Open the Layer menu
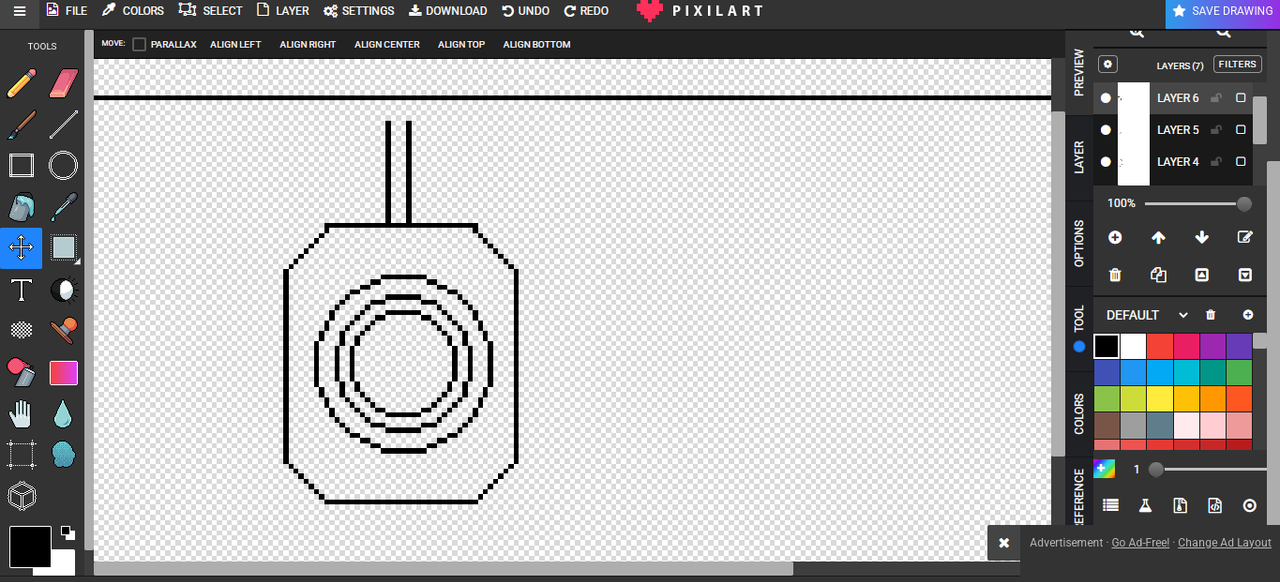 (x=283, y=11)
